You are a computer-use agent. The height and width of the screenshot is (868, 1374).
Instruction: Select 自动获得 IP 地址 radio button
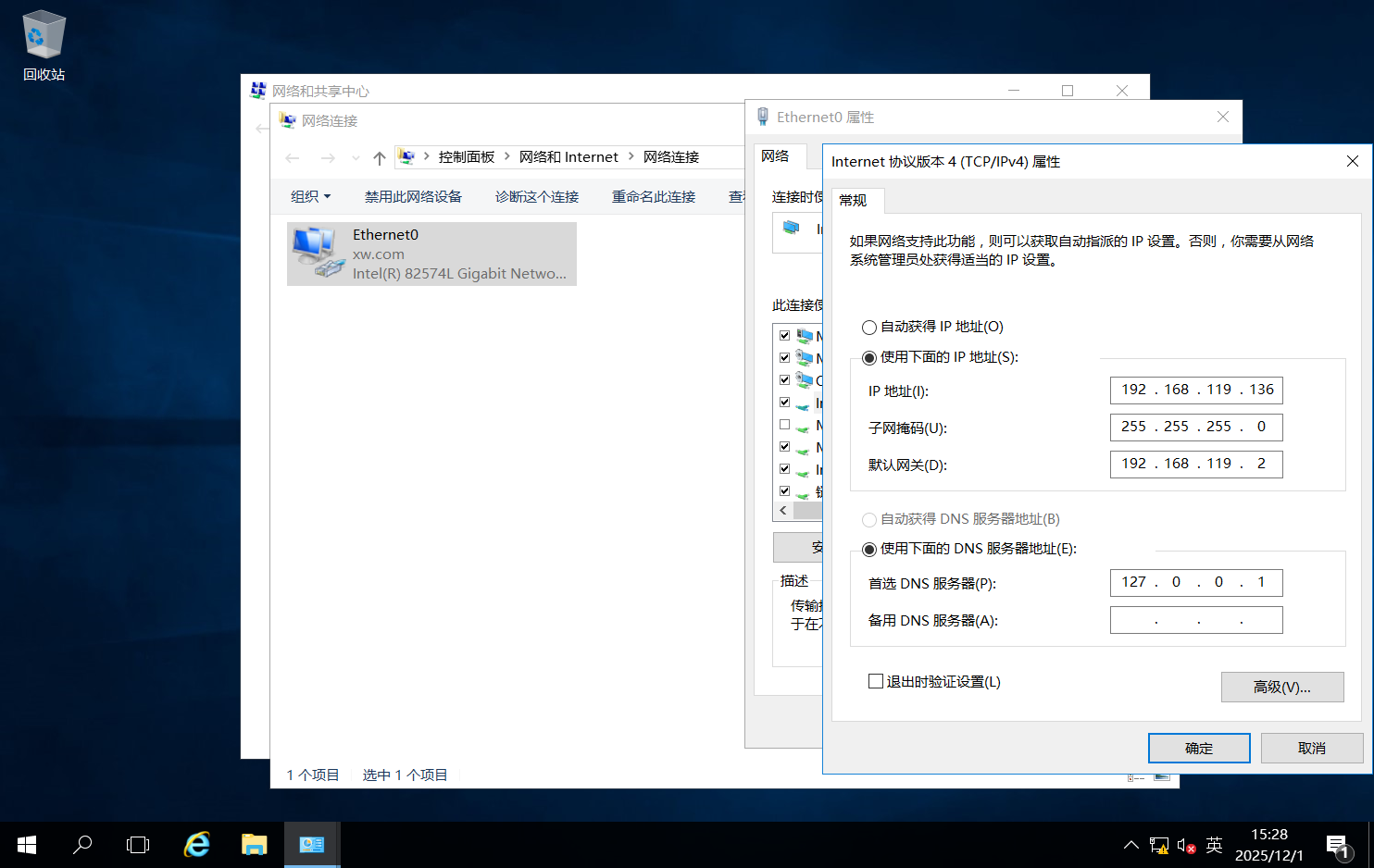point(868,327)
